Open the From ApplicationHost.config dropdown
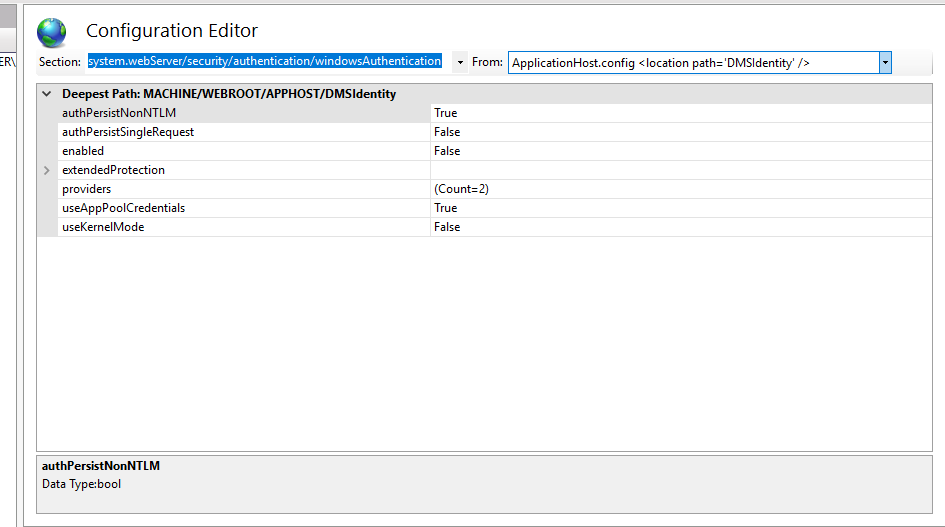 click(x=885, y=63)
